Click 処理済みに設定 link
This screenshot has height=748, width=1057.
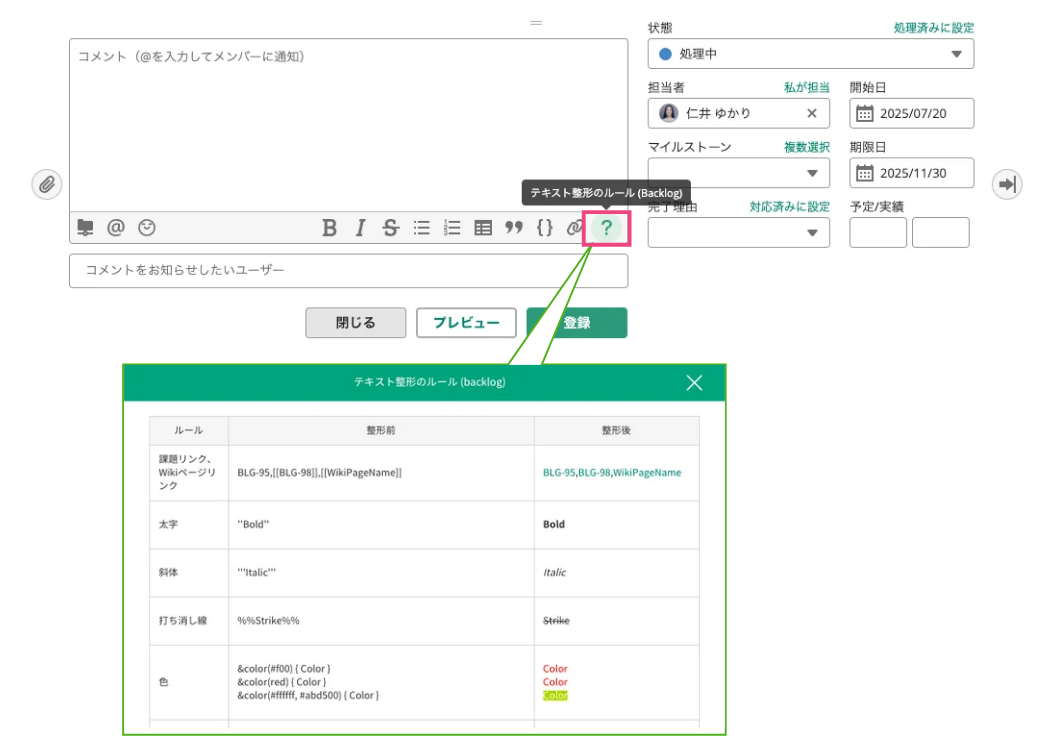934,28
